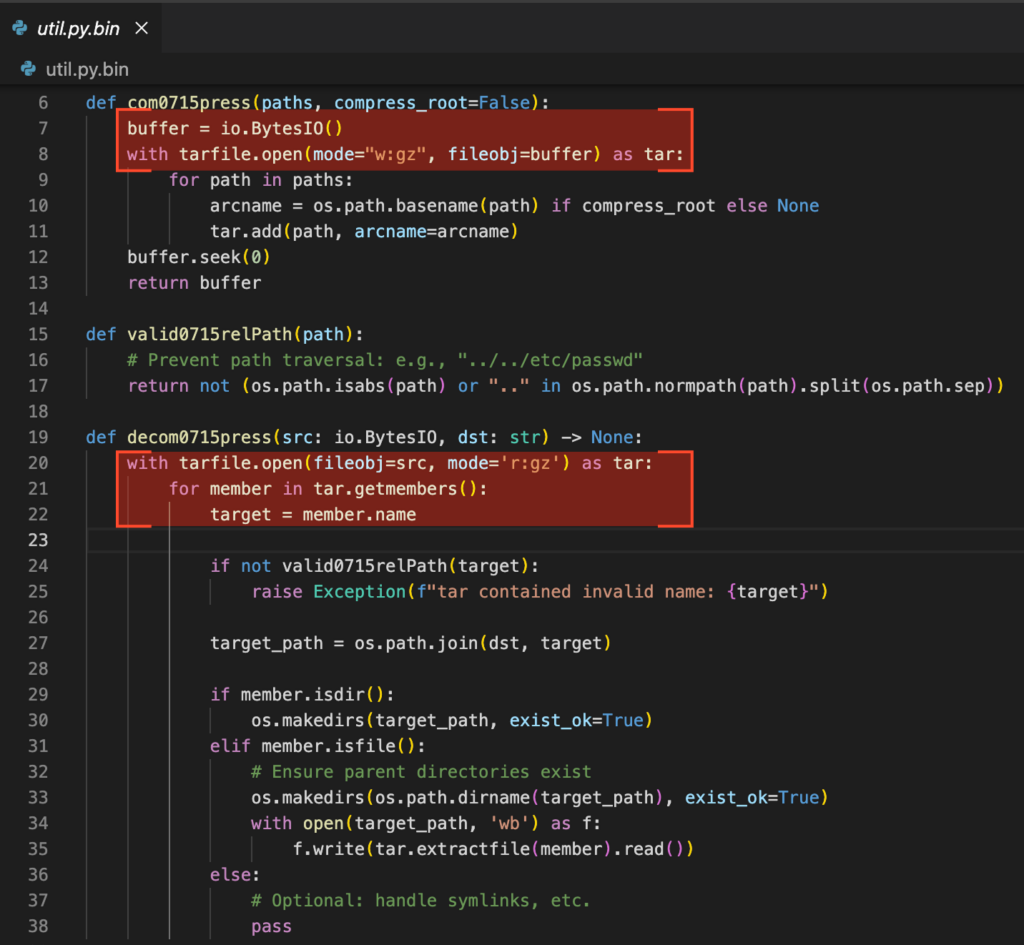
Task: Click the Python icon in the util.py.bin tab
Action: pos(20,28)
